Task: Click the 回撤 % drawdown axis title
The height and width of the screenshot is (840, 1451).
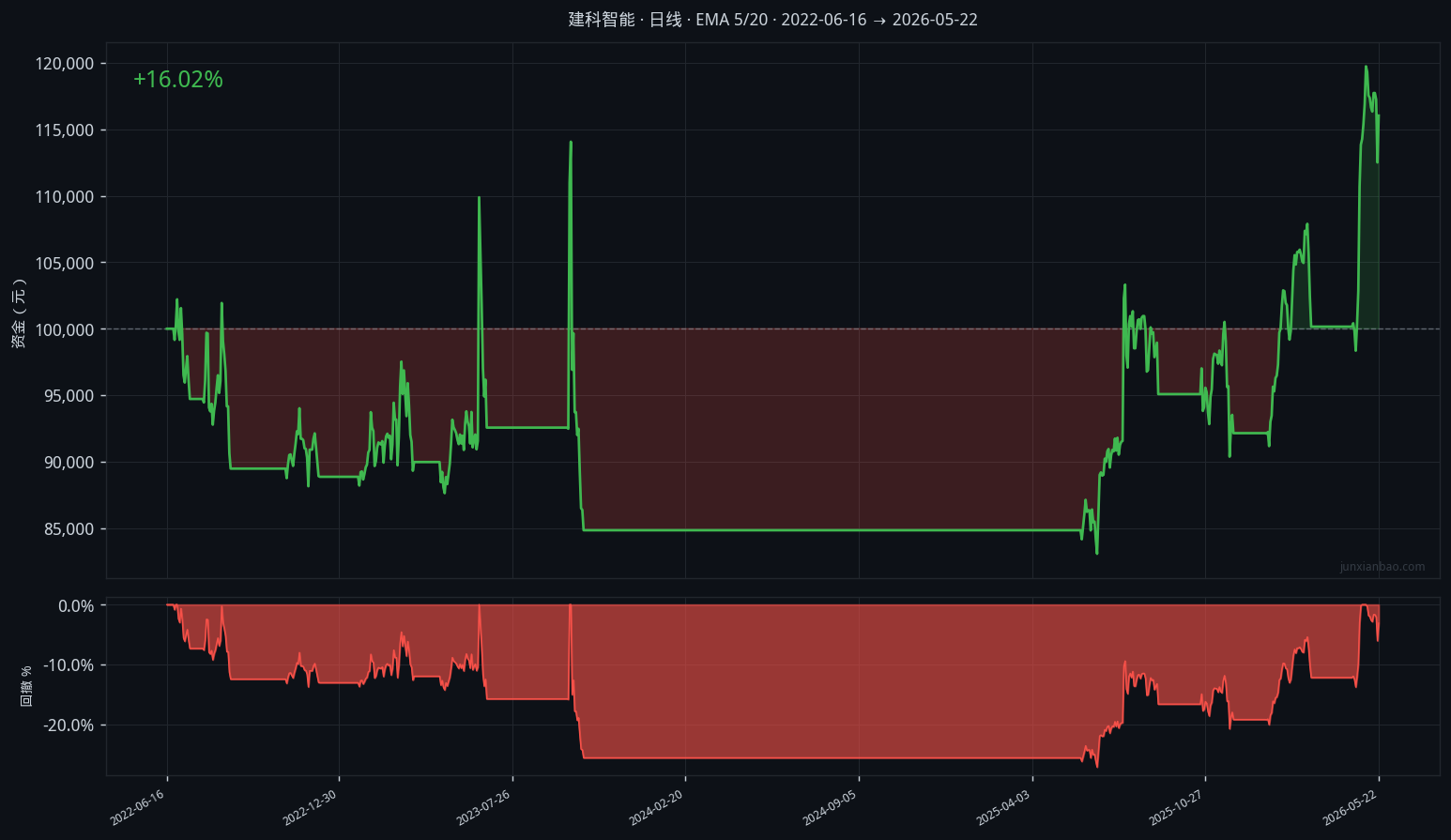Action: coord(26,686)
